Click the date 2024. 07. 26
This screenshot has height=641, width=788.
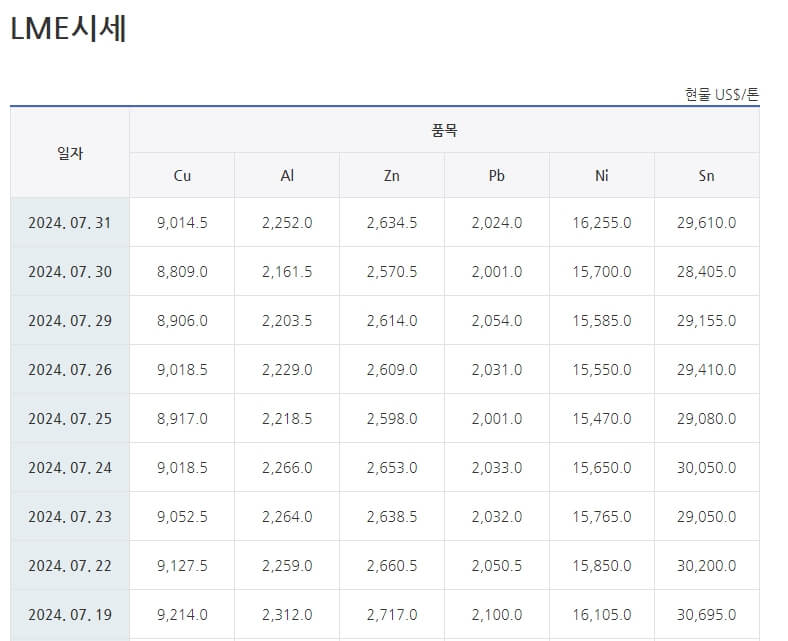(x=70, y=370)
